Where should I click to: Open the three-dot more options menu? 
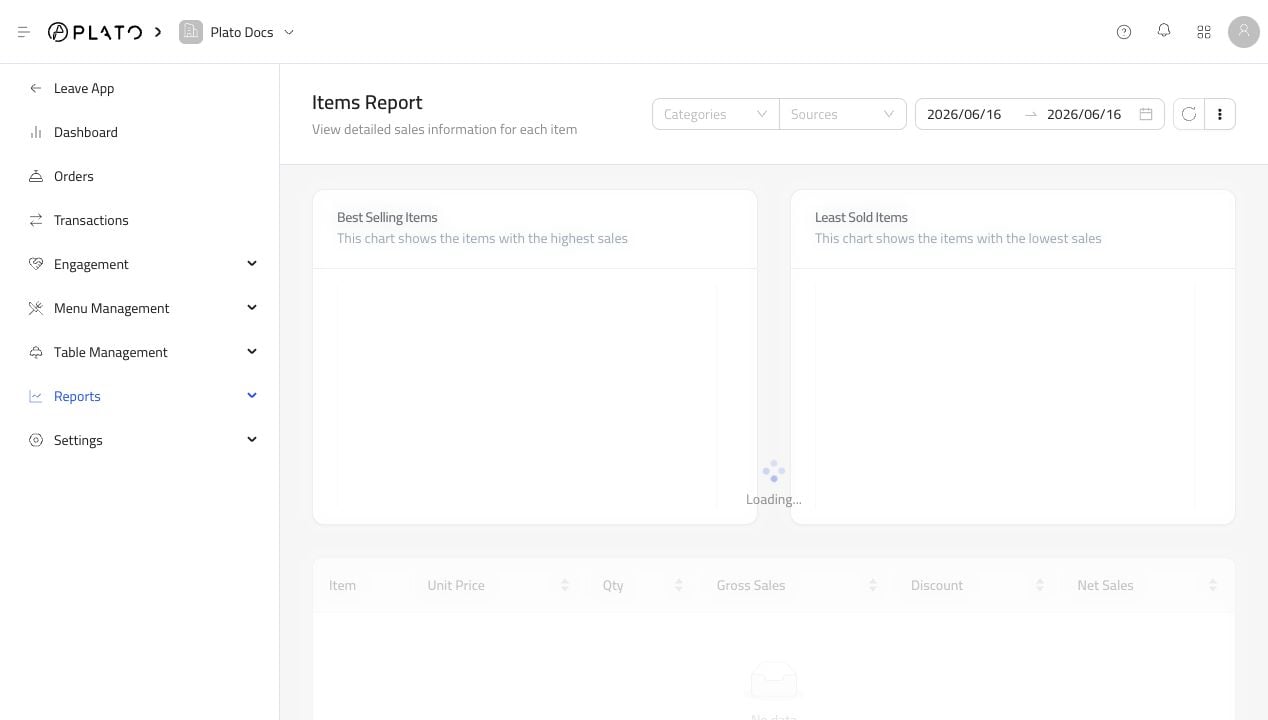(1220, 114)
